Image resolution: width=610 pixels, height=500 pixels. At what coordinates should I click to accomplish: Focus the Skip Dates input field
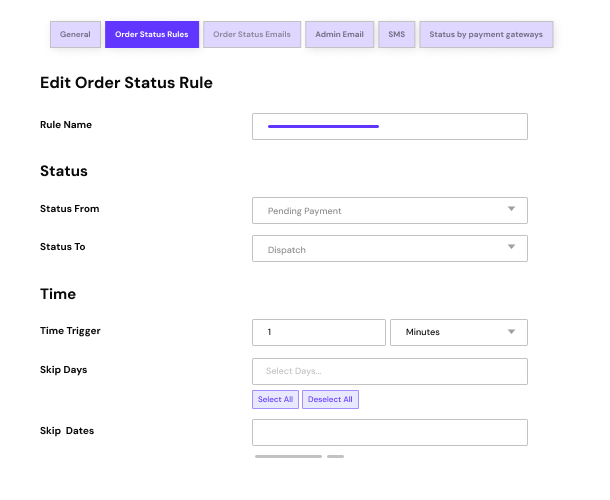390,432
